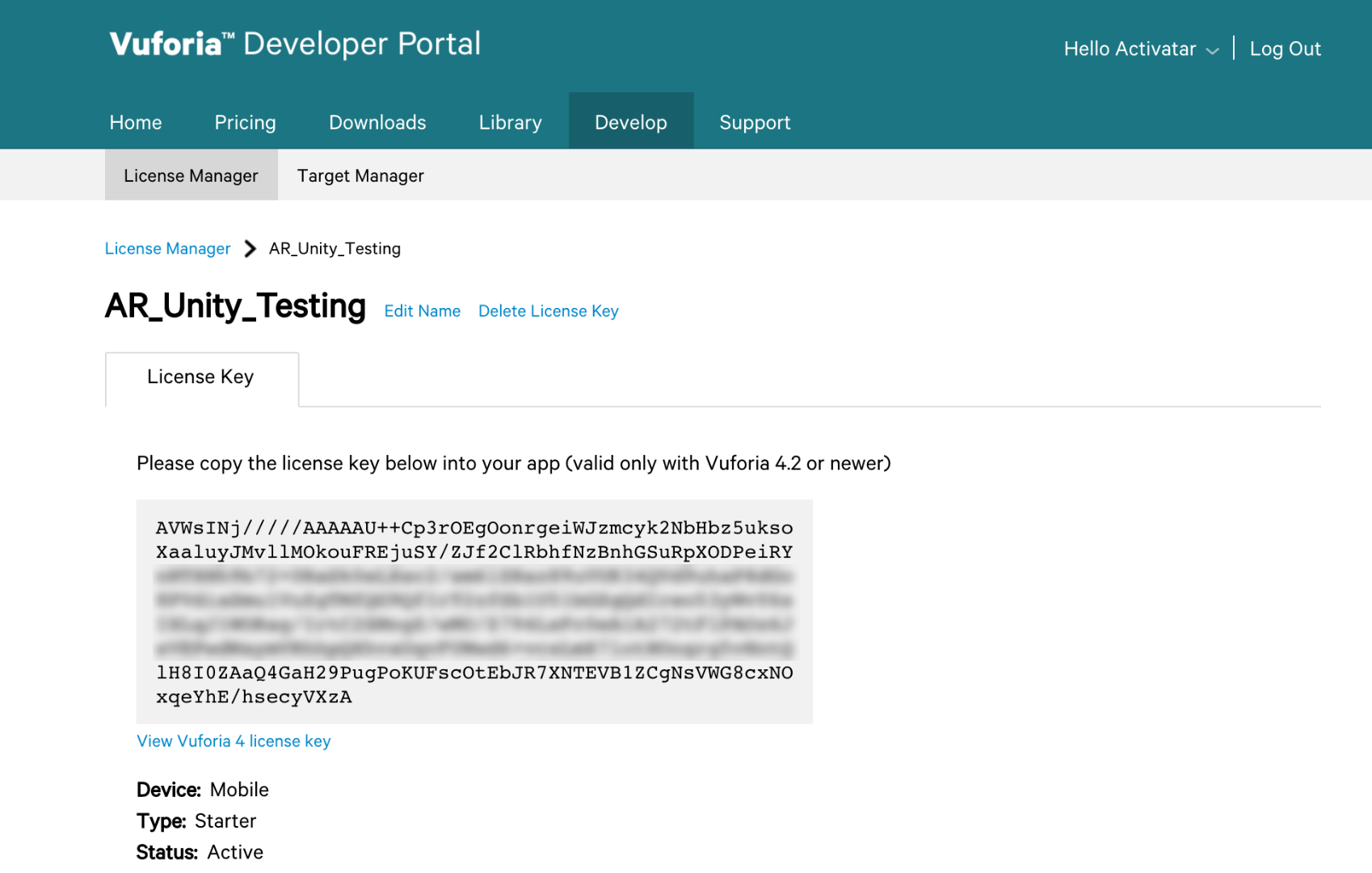Switch to the License Manager subtab
Image resolution: width=1372 pixels, height=873 pixels.
[191, 175]
